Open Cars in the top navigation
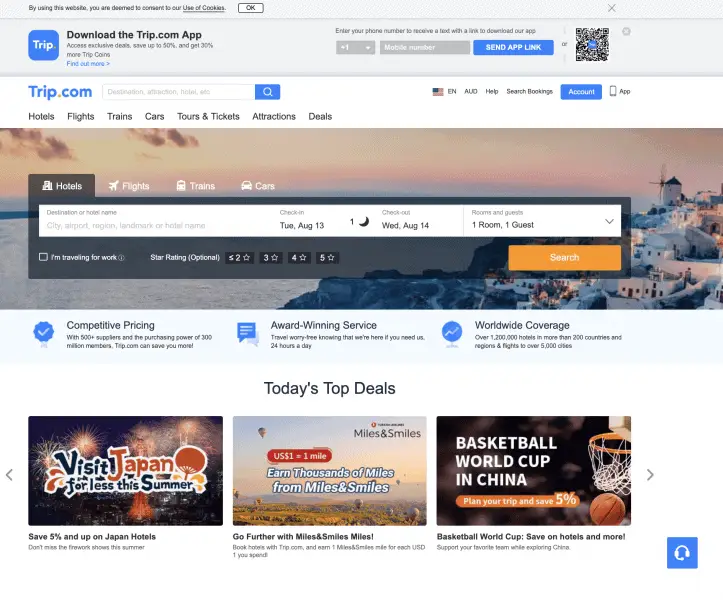The image size is (723, 600). click(154, 116)
